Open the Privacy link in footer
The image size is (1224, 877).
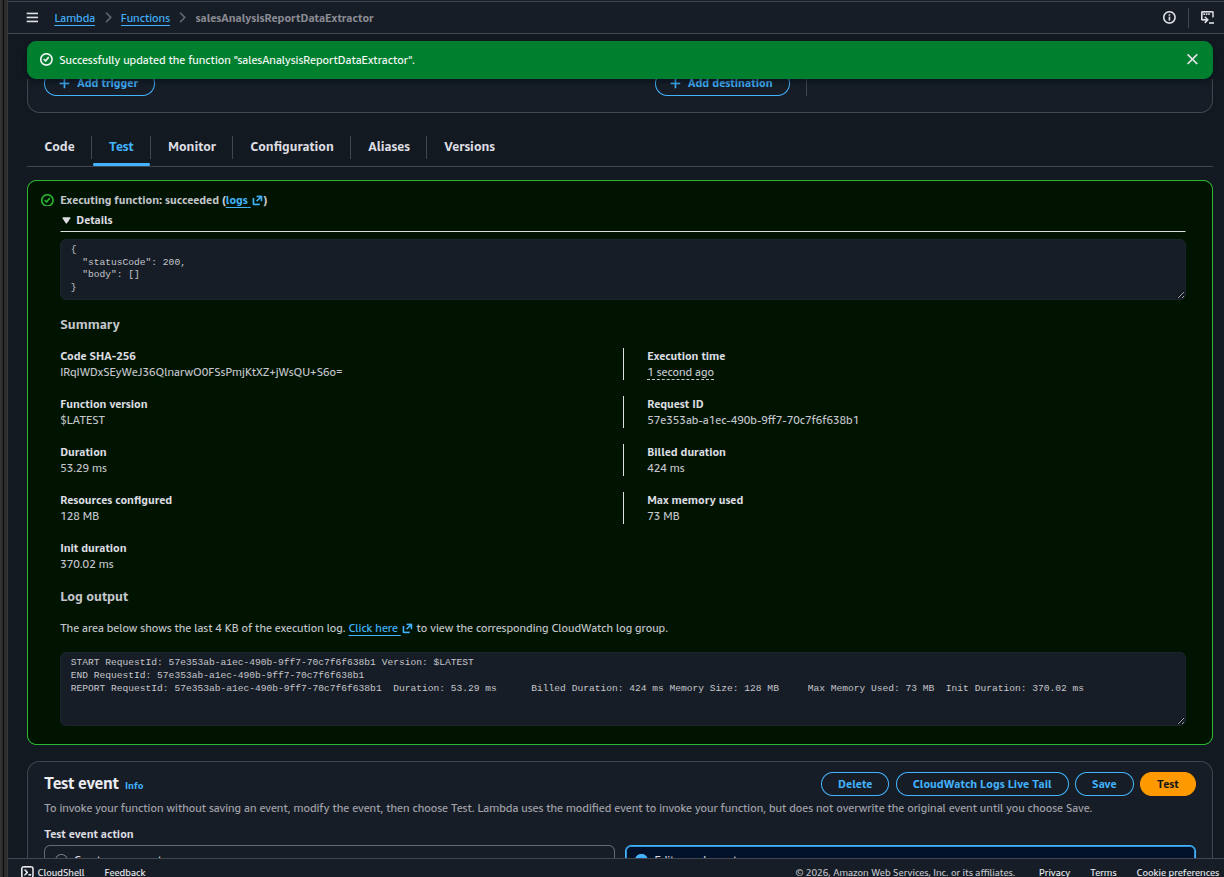click(x=1054, y=872)
